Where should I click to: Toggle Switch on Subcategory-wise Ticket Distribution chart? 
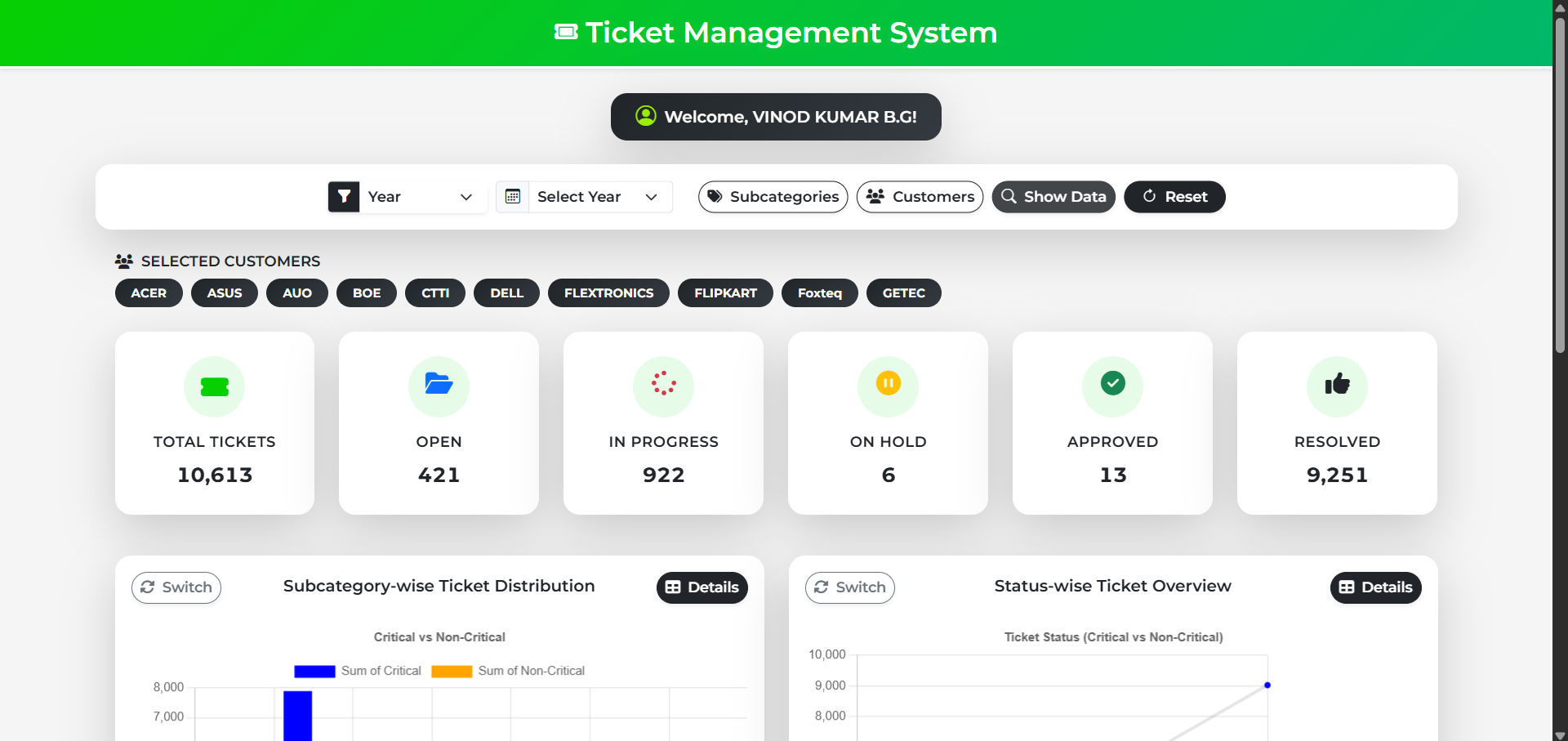click(176, 587)
